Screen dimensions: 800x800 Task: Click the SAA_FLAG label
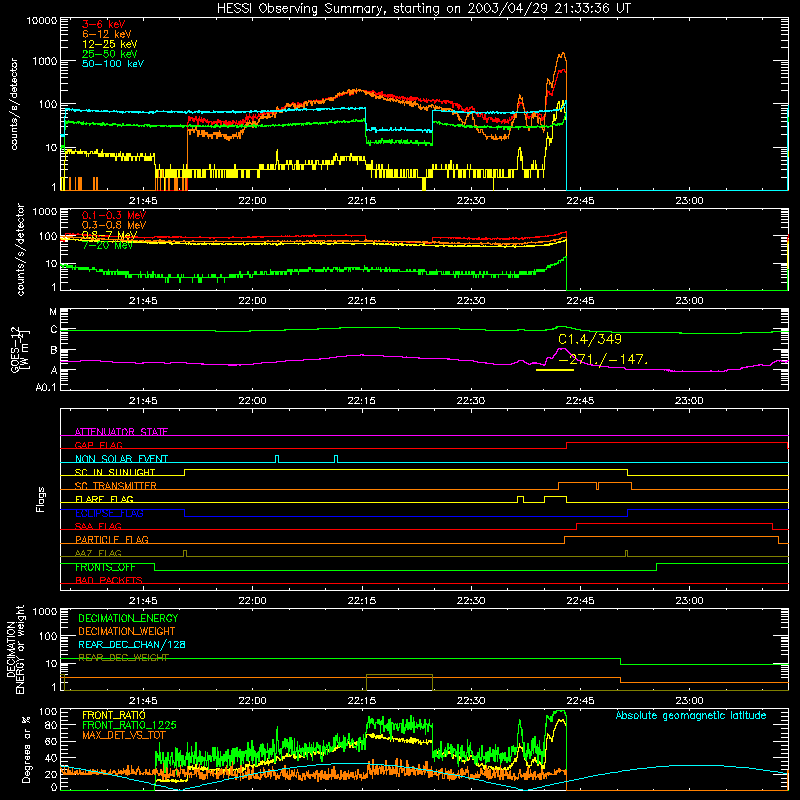click(x=98, y=526)
